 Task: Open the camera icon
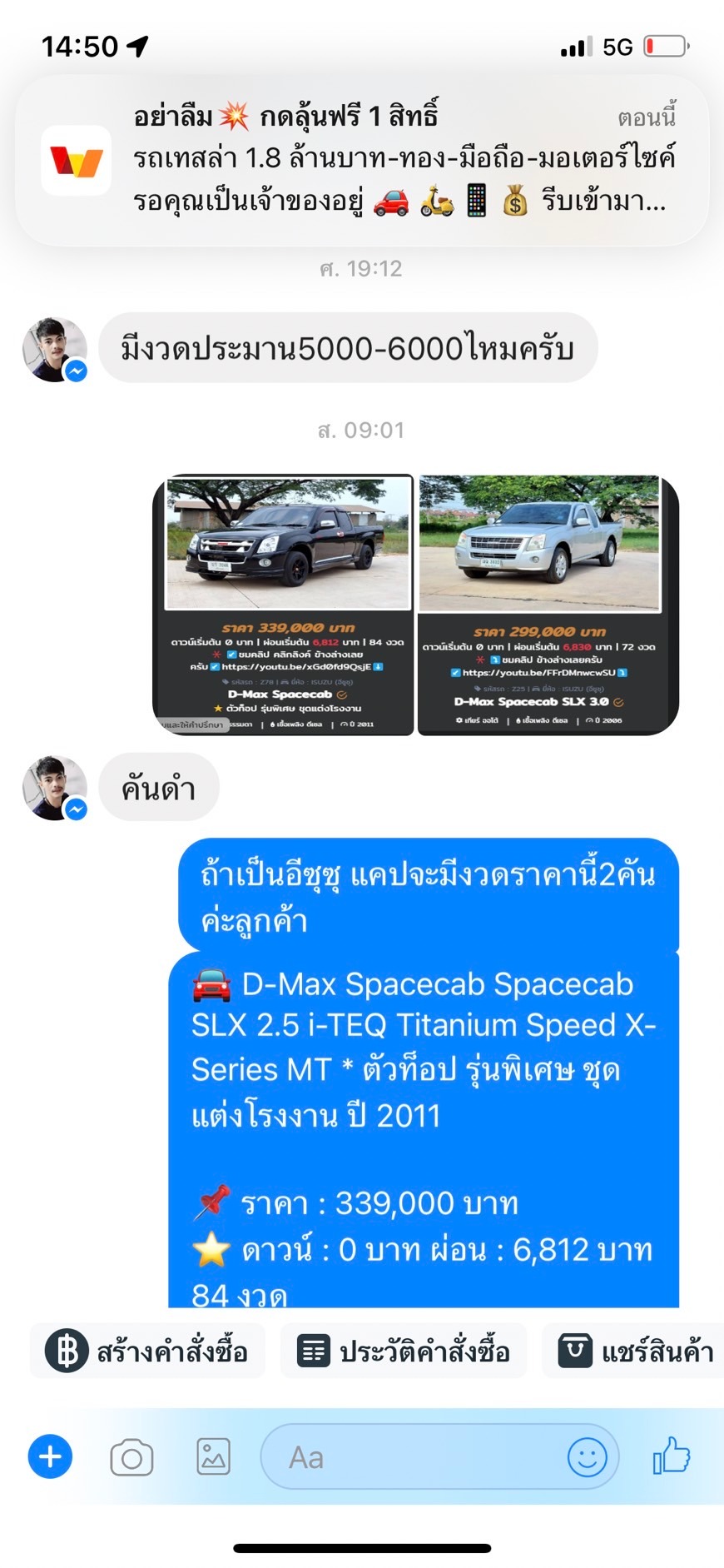[x=131, y=1457]
